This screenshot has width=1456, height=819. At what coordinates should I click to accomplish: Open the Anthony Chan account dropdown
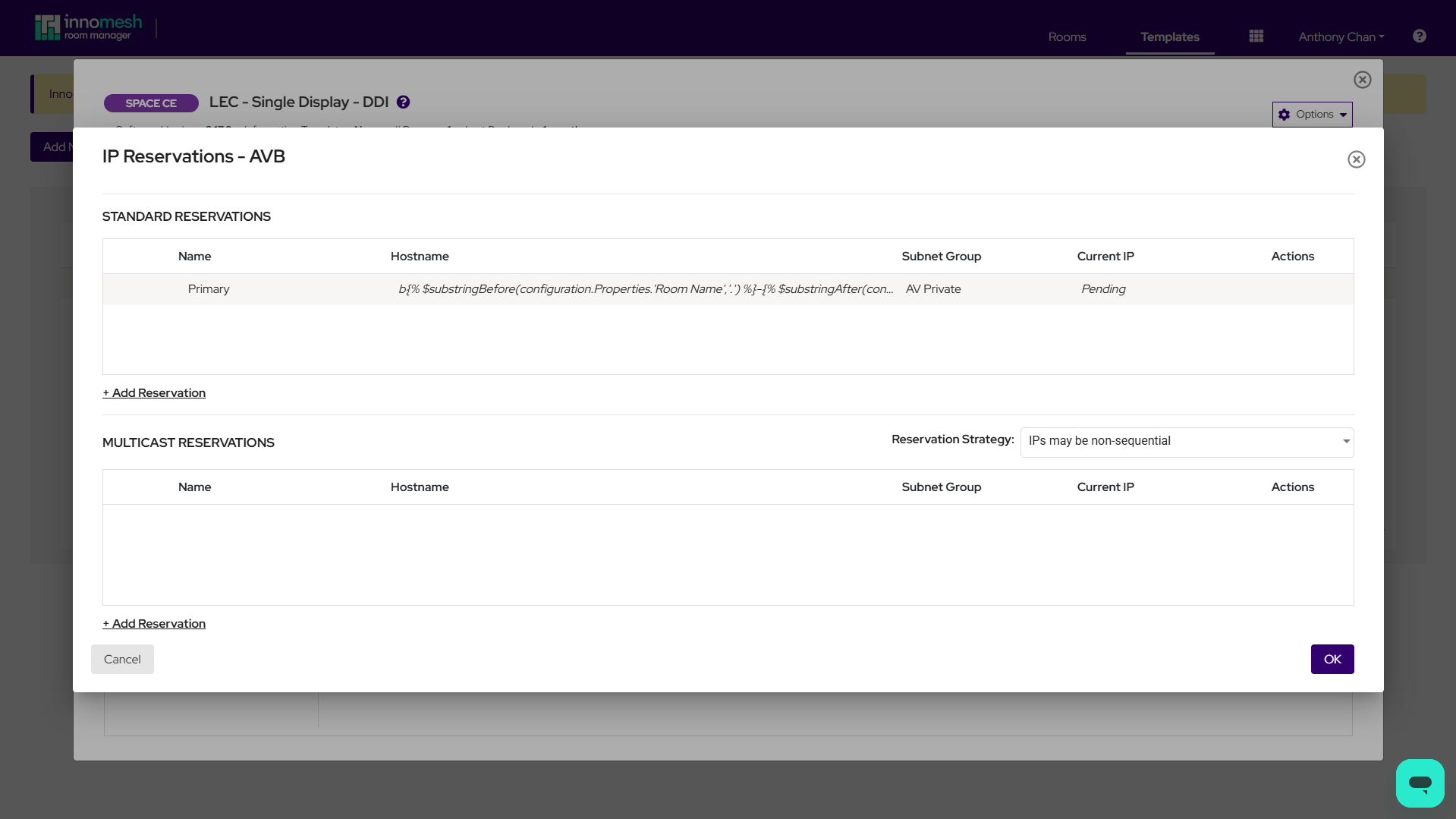[1340, 36]
